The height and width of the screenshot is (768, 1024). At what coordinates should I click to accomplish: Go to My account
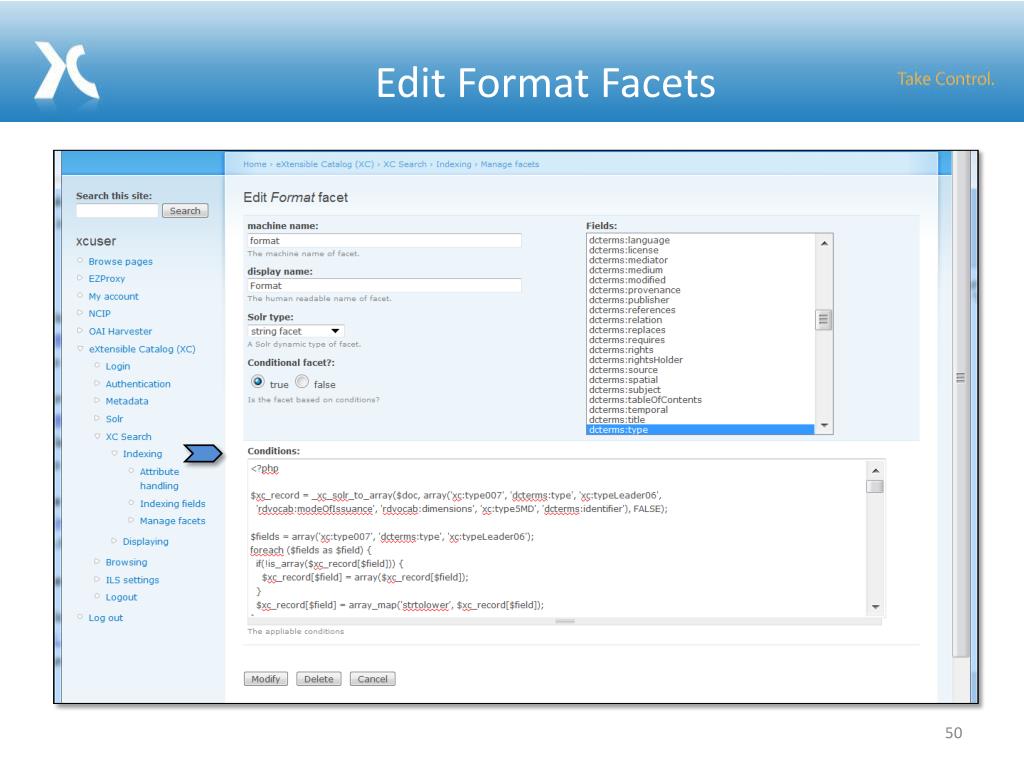[114, 296]
